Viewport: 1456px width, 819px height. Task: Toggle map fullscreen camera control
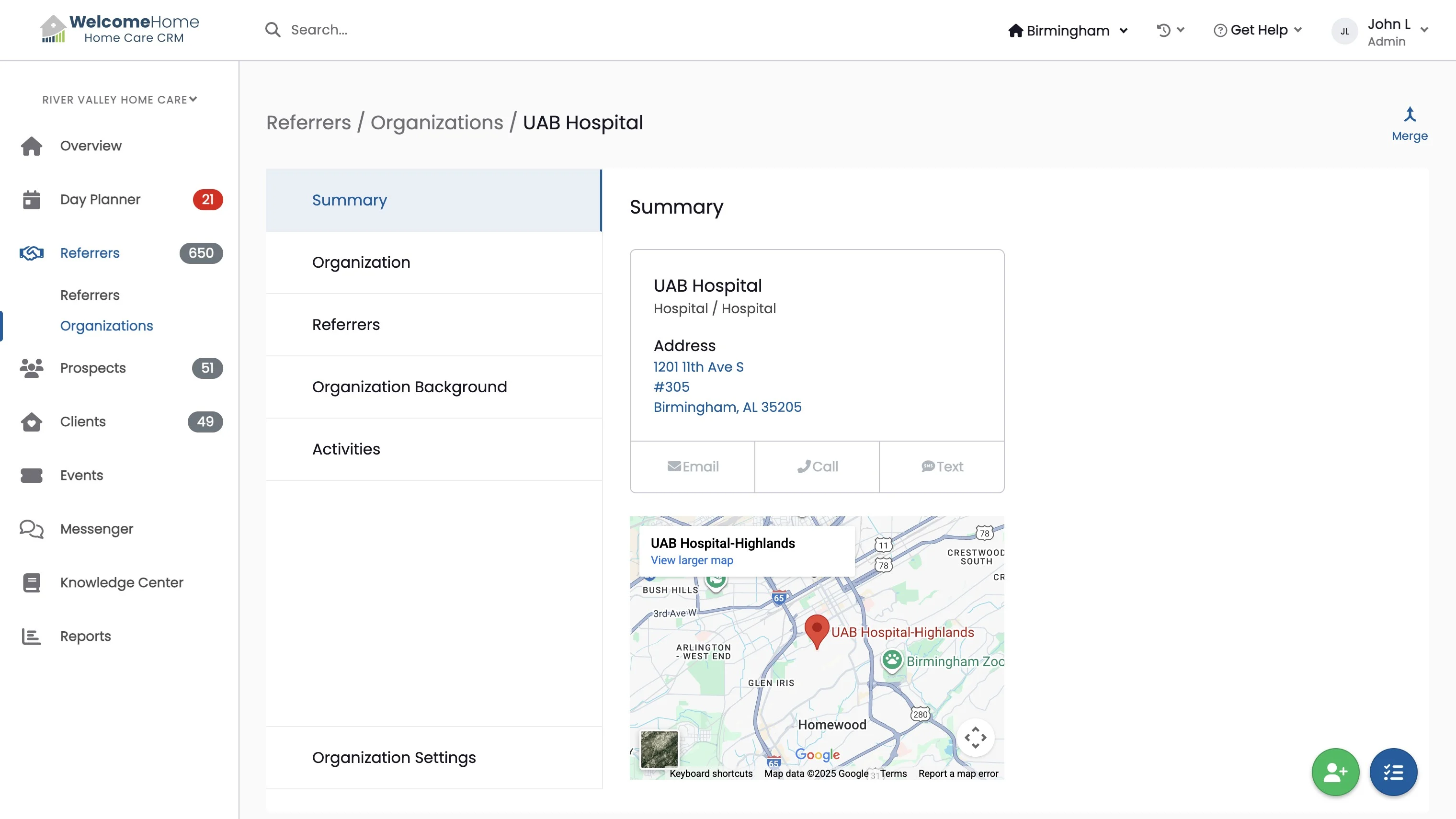pos(975,738)
